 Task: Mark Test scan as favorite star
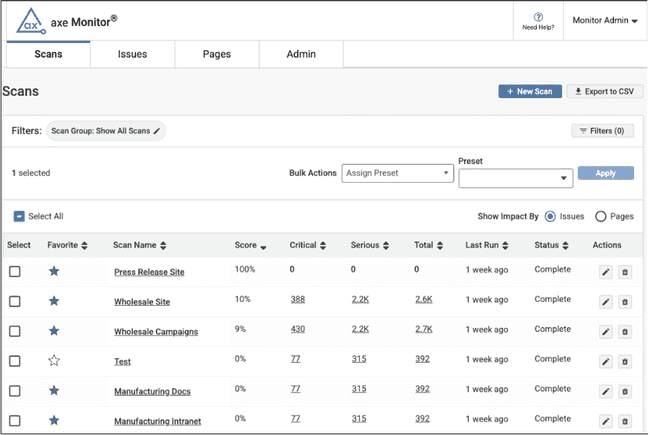click(x=54, y=361)
